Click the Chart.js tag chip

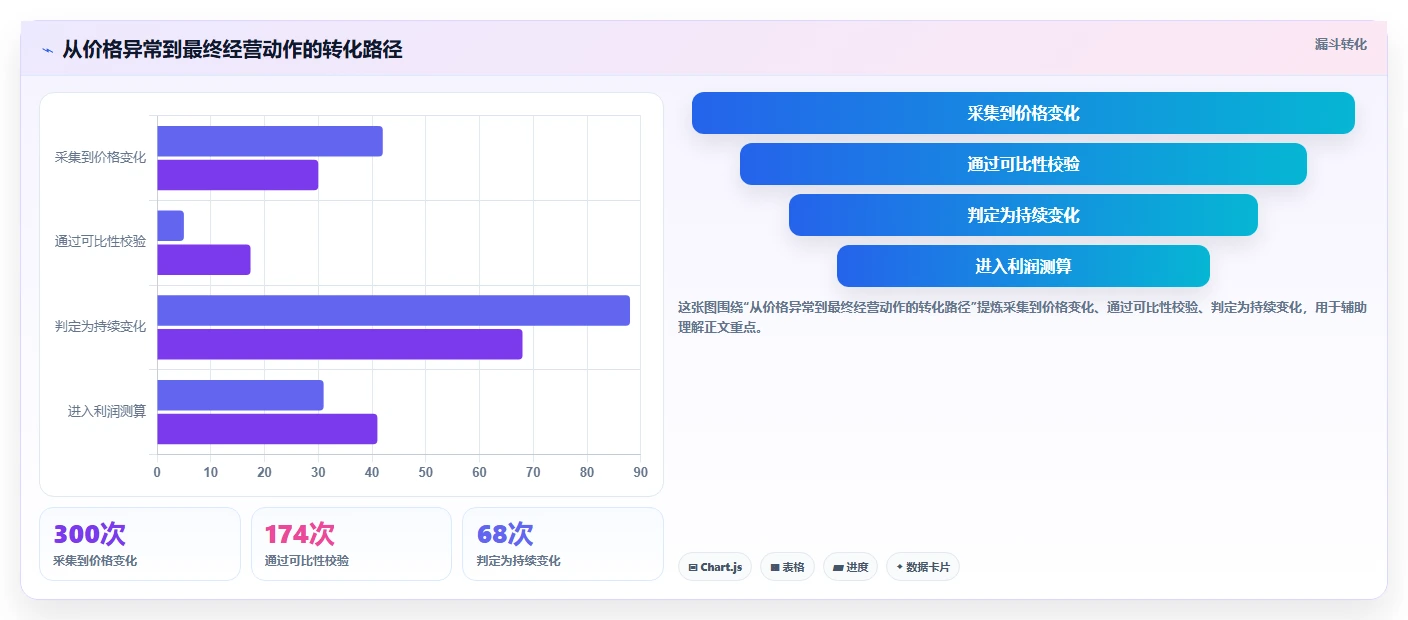click(x=715, y=567)
